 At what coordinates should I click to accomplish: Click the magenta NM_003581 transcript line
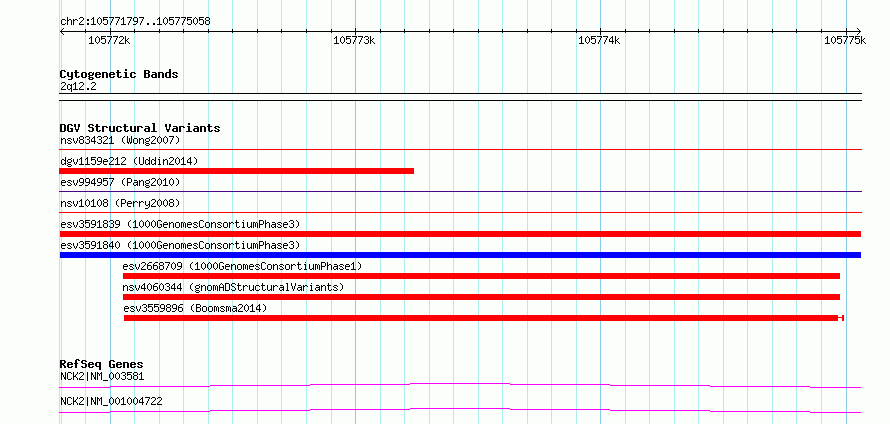[x=460, y=385]
